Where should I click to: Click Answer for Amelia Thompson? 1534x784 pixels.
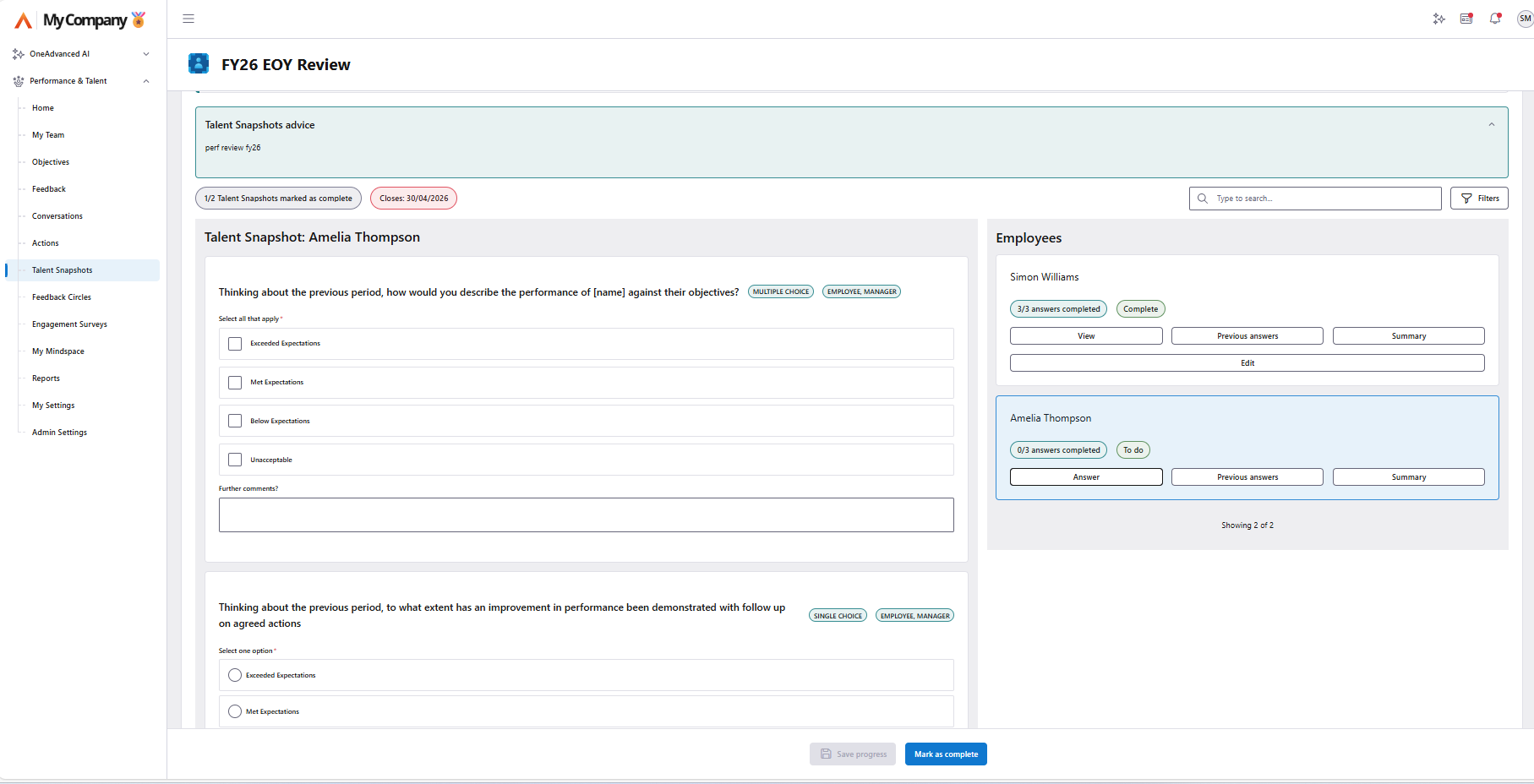point(1086,477)
